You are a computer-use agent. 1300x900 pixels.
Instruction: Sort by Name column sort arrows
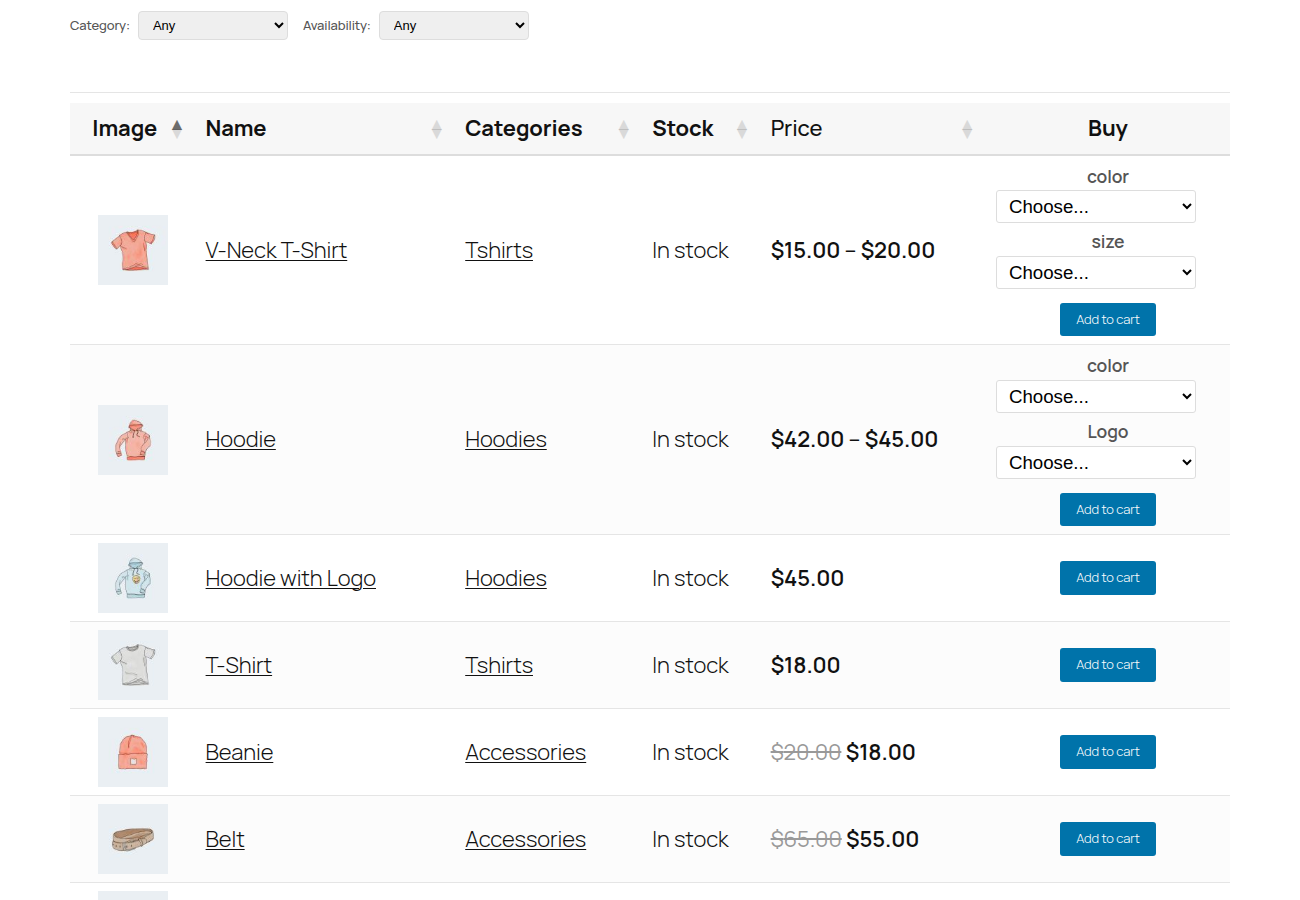(x=436, y=129)
